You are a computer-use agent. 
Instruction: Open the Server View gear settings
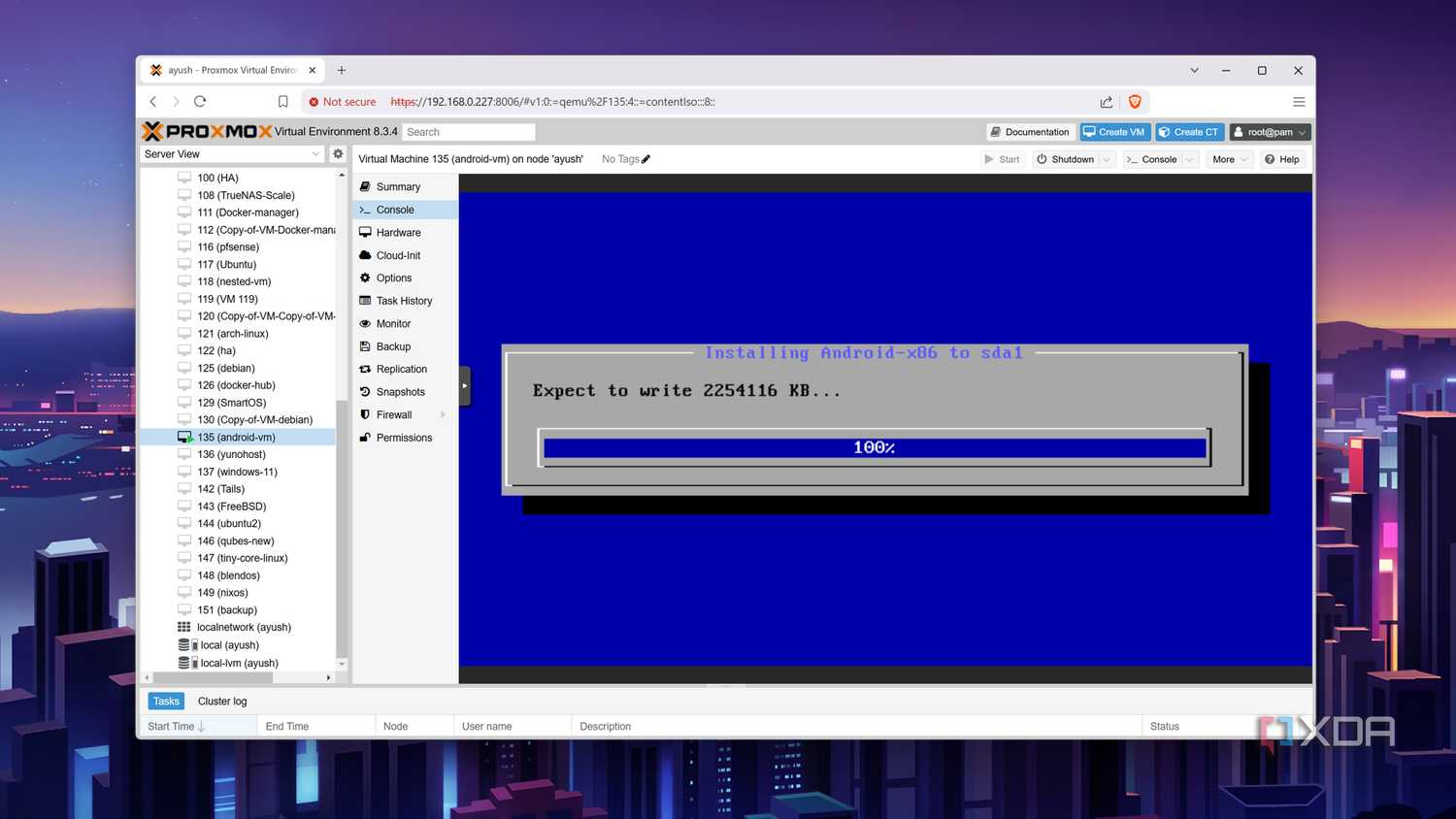(338, 153)
